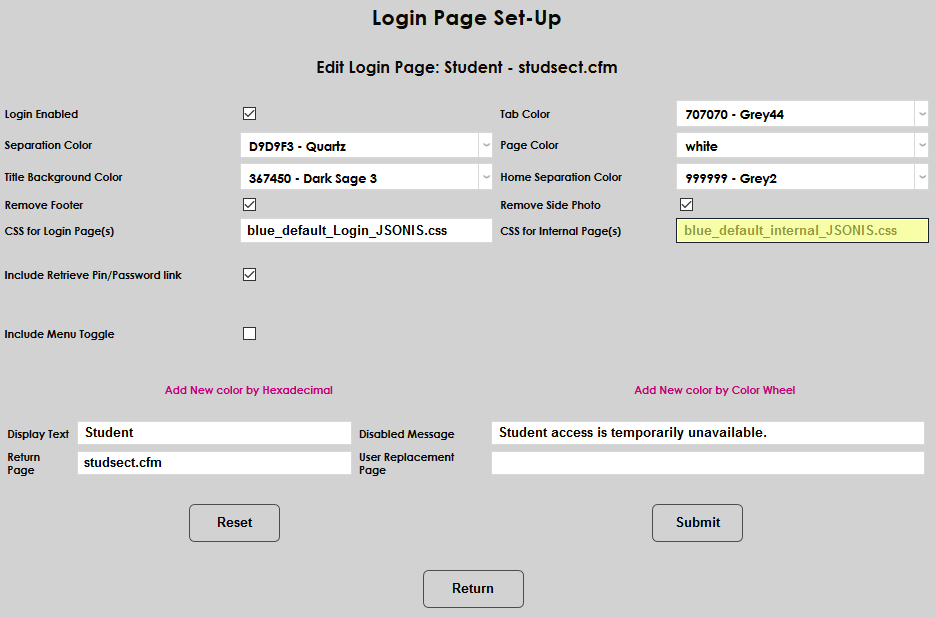Viewport: 936px width, 618px height.
Task: Click the Display Text input field
Action: pyautogui.click(x=214, y=433)
